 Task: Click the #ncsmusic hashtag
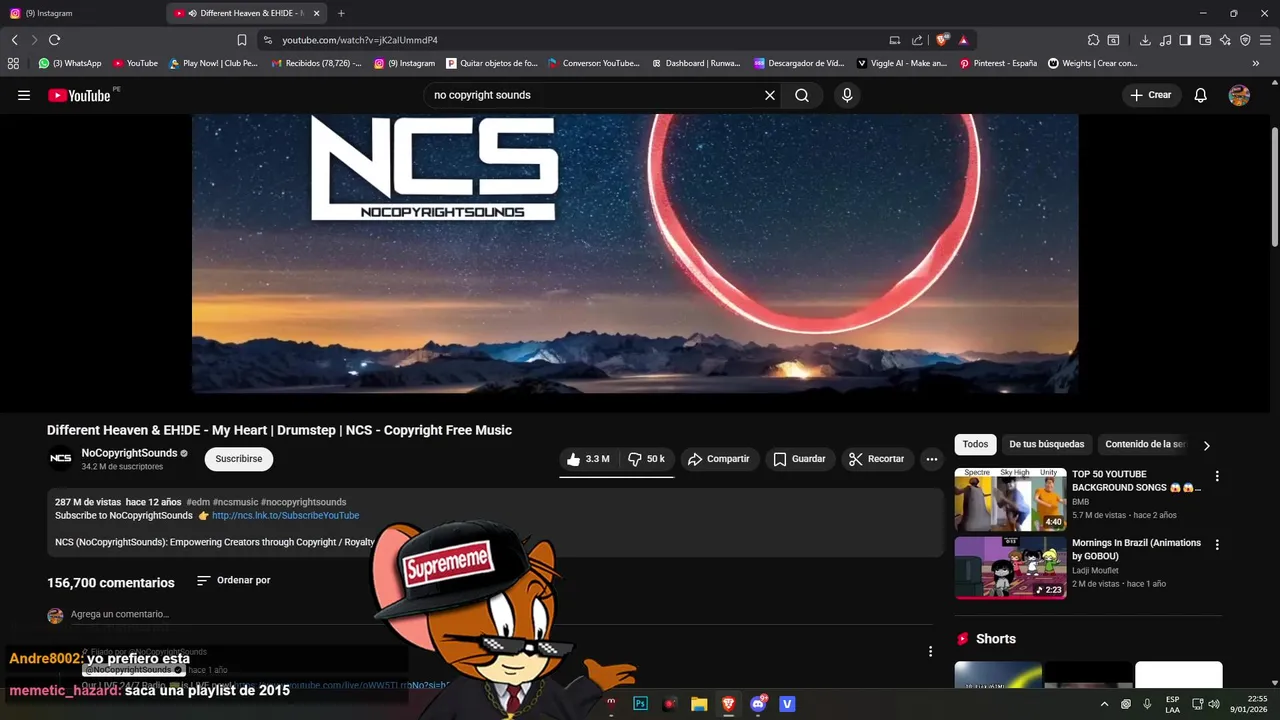pyautogui.click(x=235, y=502)
